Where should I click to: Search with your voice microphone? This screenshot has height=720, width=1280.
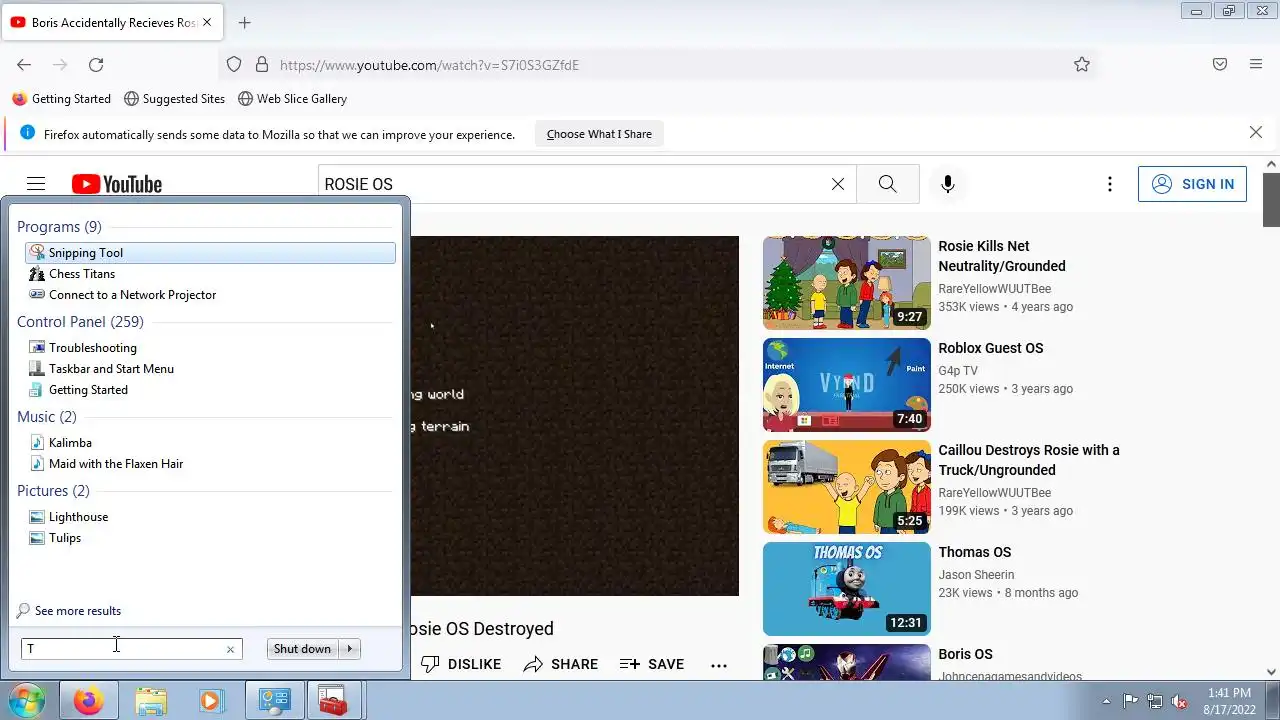coord(948,184)
